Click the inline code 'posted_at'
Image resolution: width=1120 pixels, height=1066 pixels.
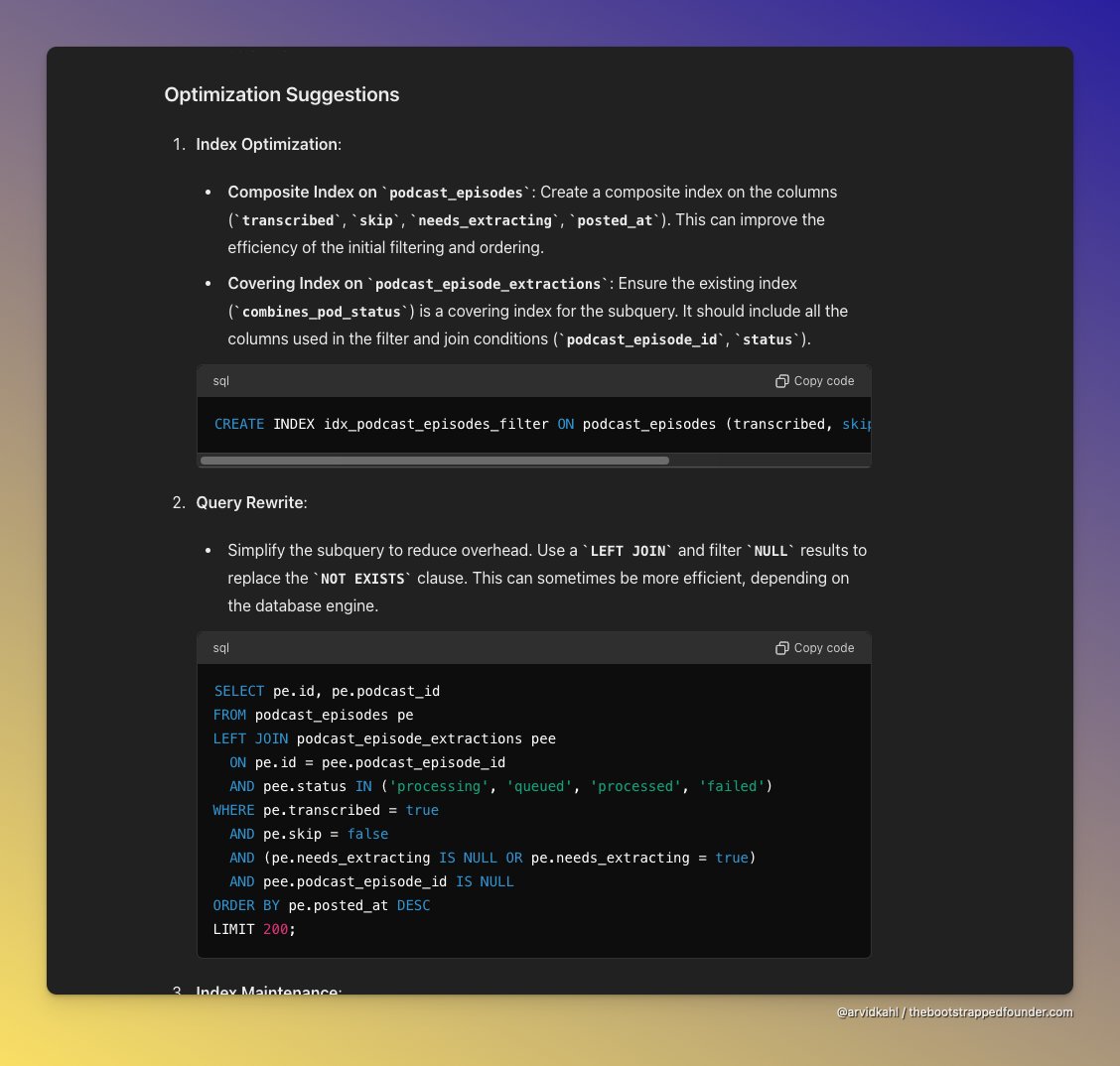pos(615,220)
